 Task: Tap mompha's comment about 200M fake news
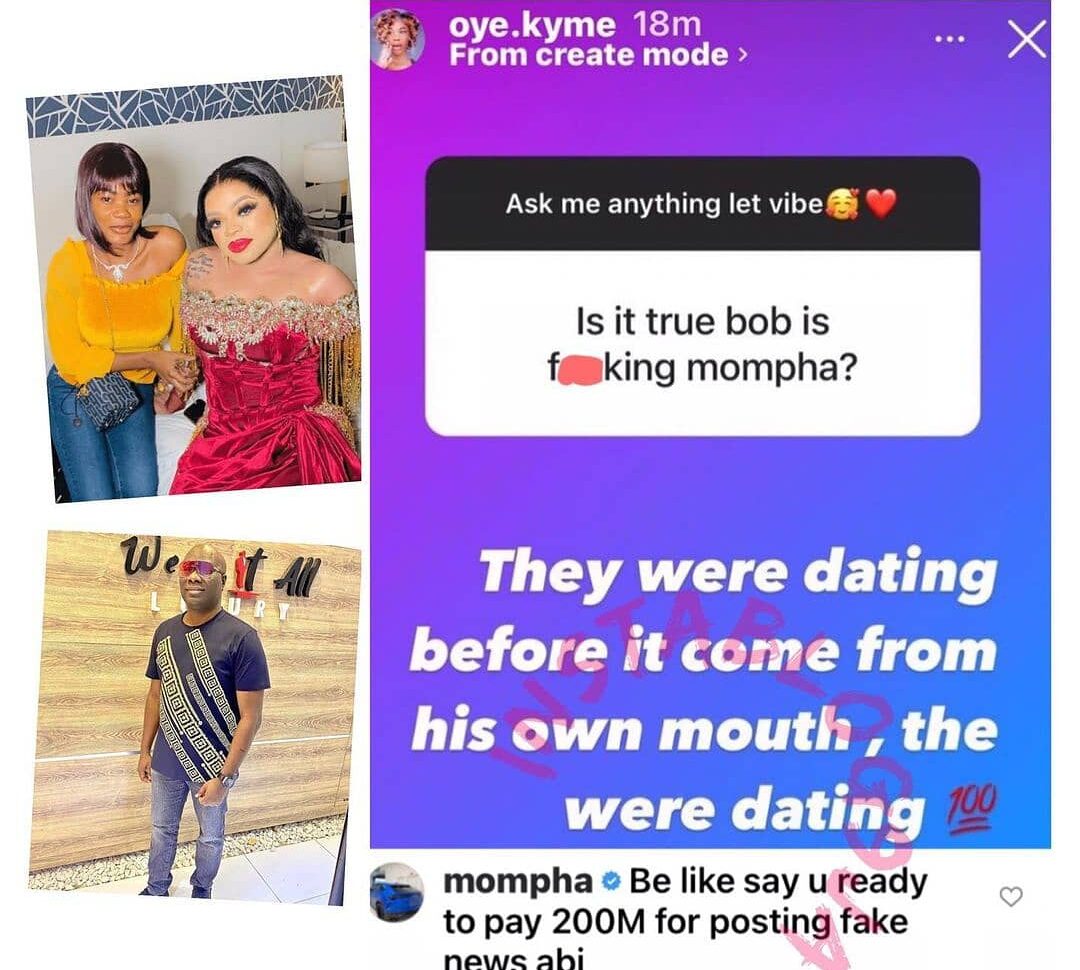(685, 918)
